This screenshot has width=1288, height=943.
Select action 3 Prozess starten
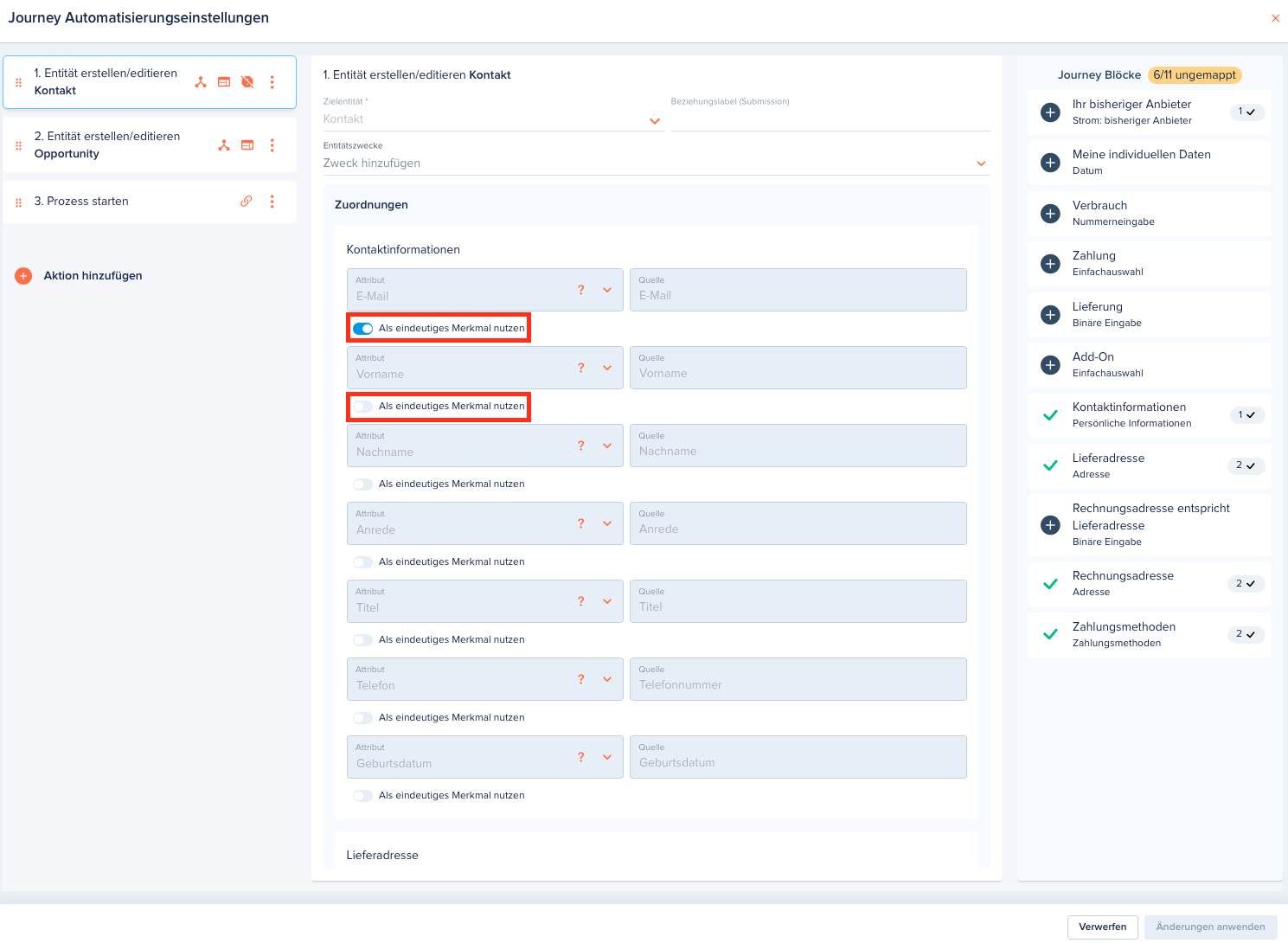tap(150, 202)
